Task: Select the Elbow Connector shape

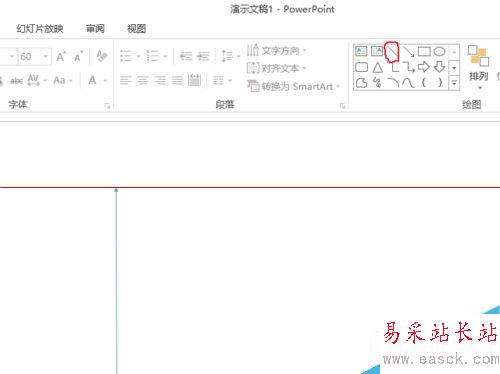Action: [395, 67]
